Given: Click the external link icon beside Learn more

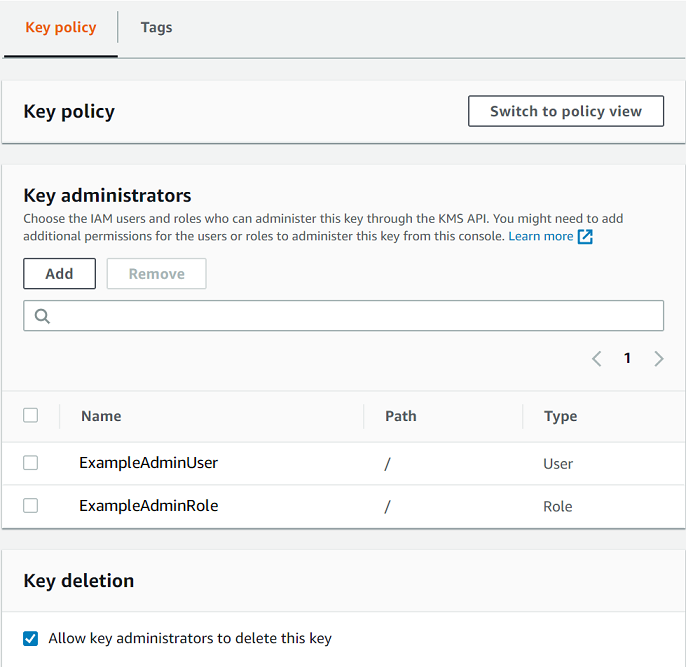Looking at the screenshot, I should [x=586, y=237].
